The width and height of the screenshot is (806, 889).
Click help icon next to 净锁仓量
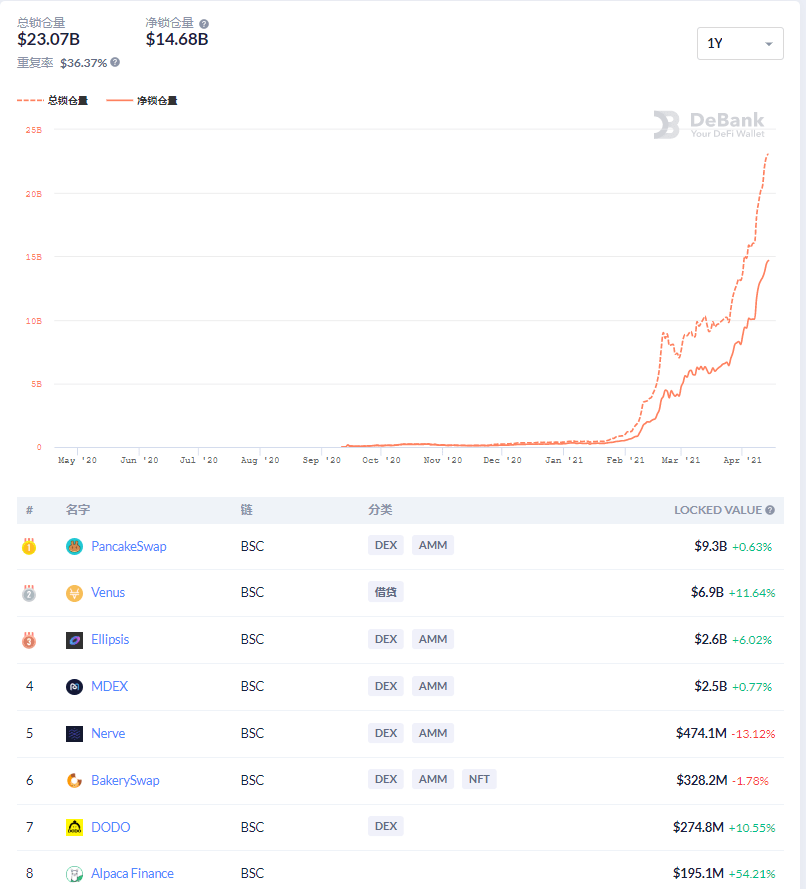(x=204, y=24)
